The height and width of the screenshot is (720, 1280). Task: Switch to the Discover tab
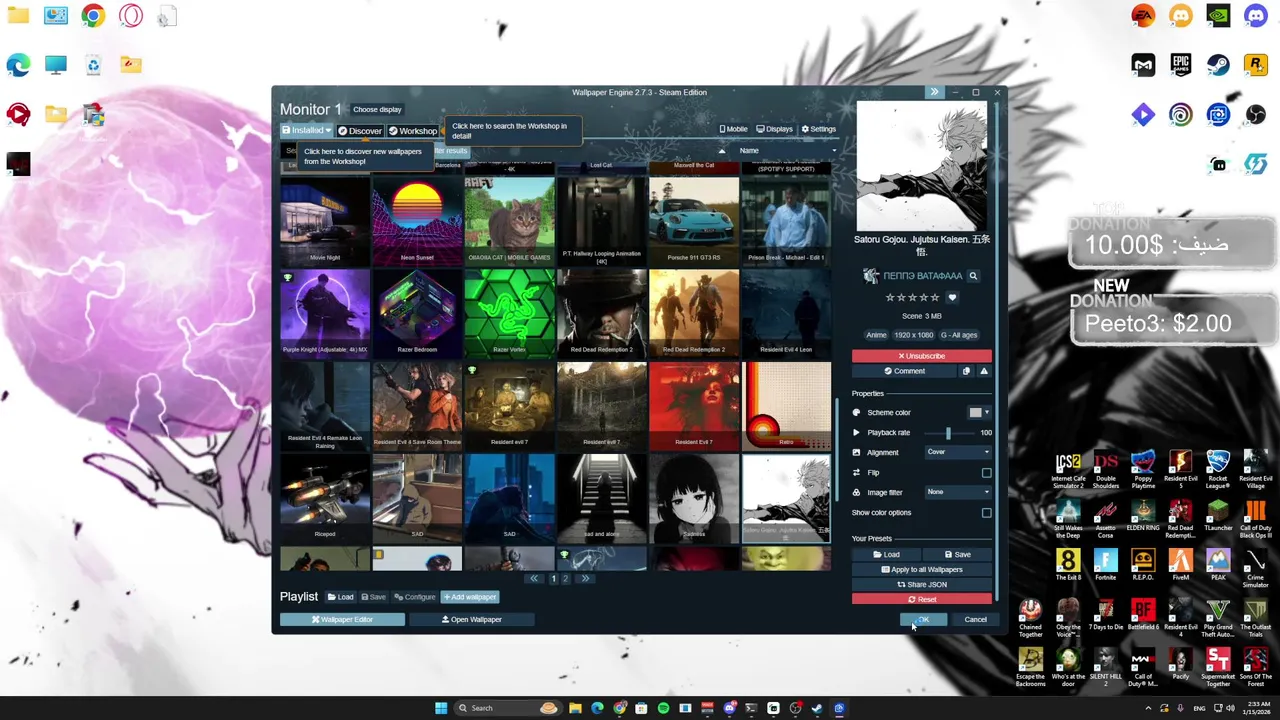[x=360, y=131]
